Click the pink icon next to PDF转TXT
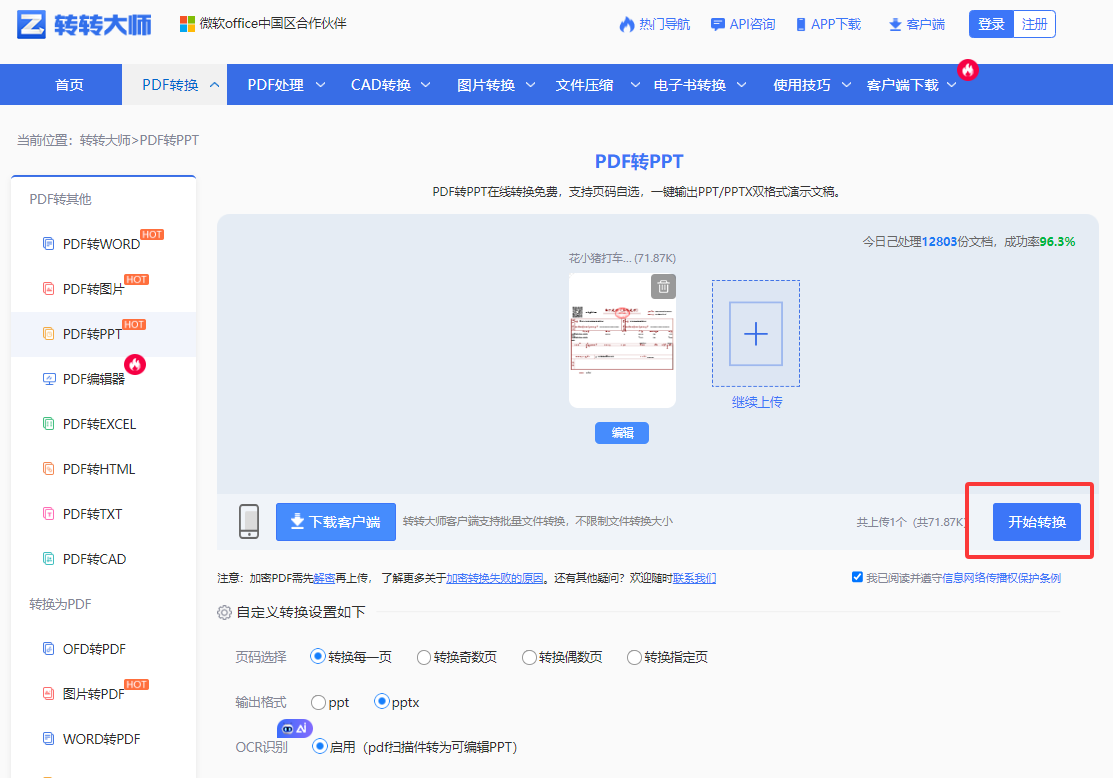The width and height of the screenshot is (1113, 778). click(x=48, y=514)
